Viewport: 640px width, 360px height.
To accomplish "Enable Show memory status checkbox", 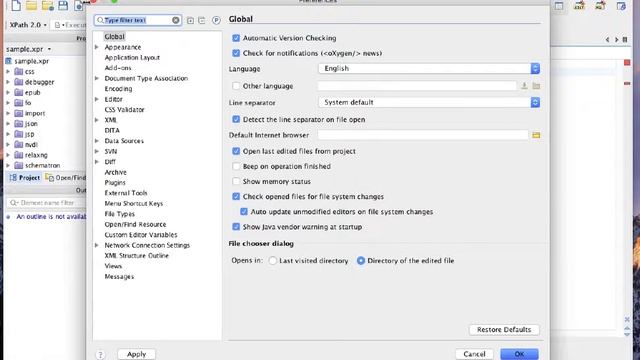I will click(236, 181).
